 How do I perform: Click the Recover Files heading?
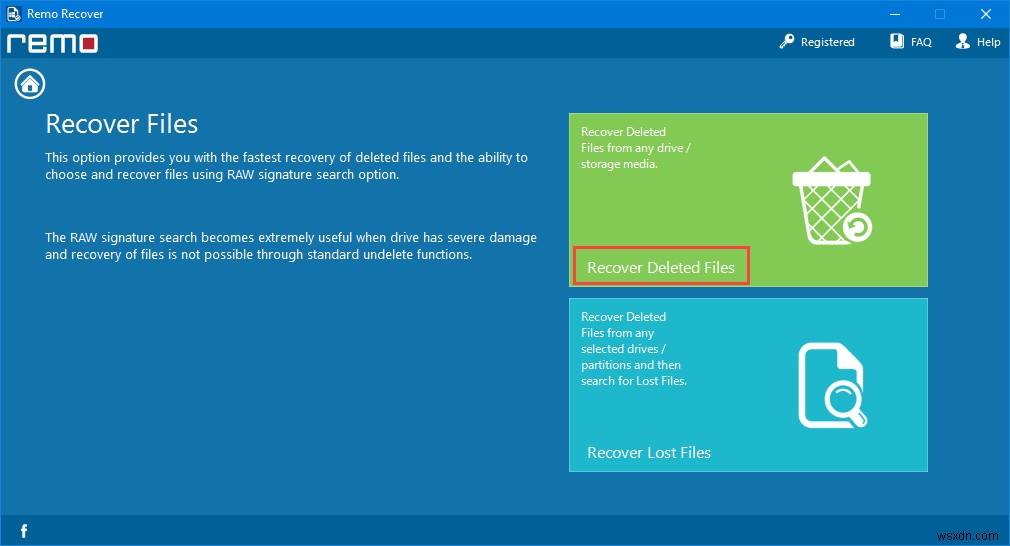pyautogui.click(x=122, y=124)
